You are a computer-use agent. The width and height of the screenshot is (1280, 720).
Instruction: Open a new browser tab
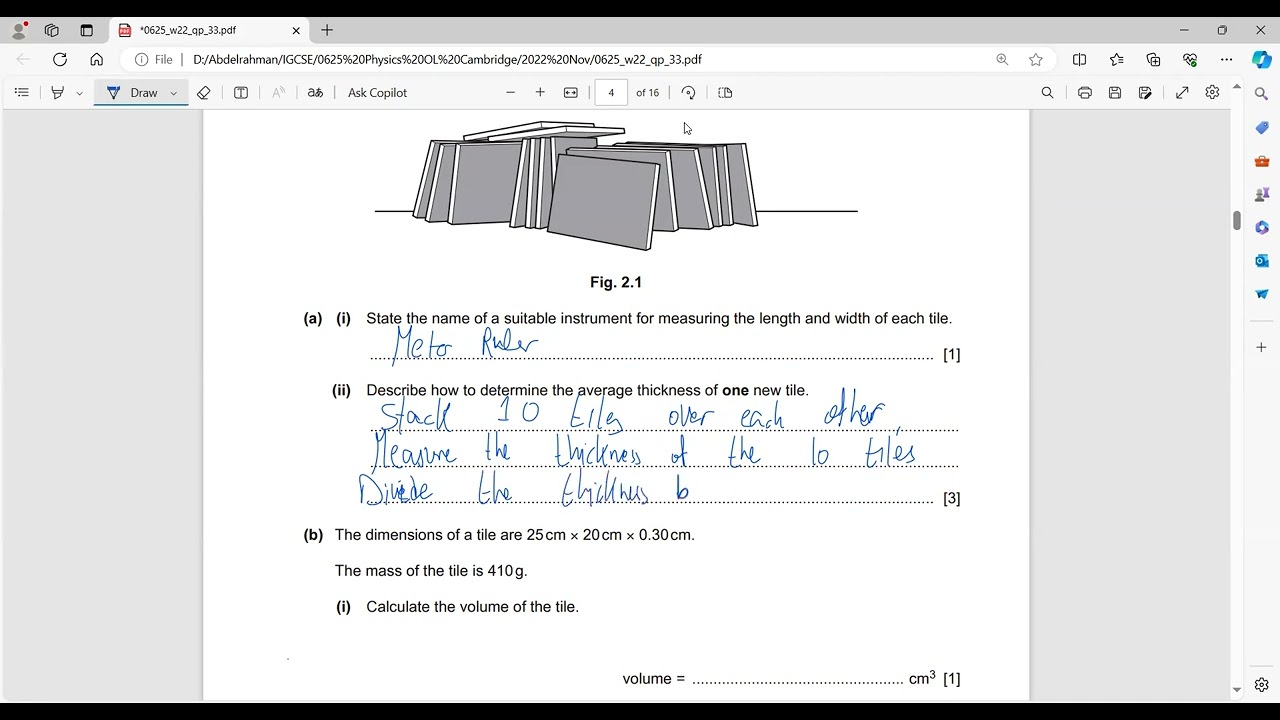click(x=327, y=30)
